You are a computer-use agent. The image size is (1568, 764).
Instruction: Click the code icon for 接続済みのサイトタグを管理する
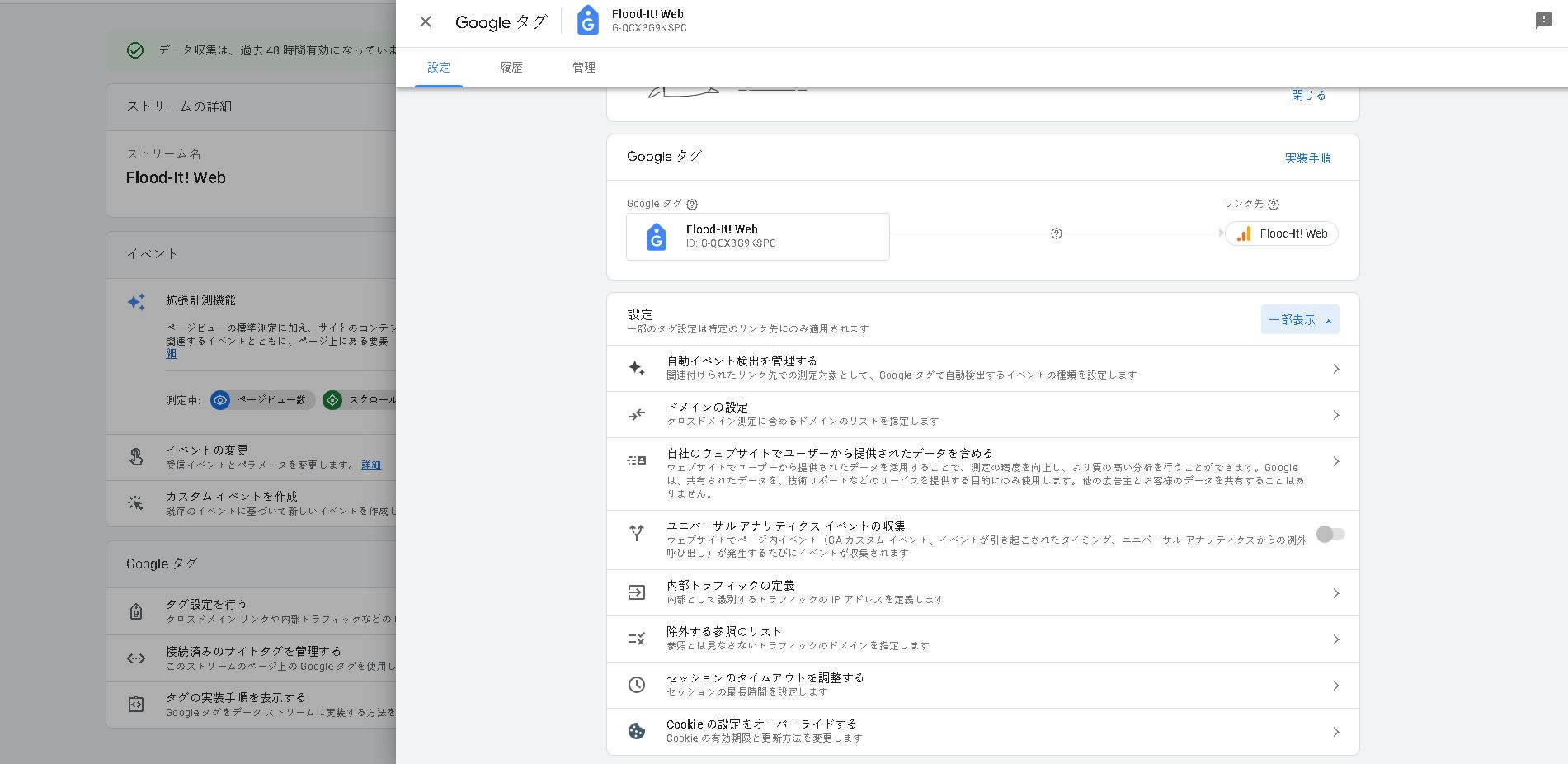pyautogui.click(x=136, y=658)
